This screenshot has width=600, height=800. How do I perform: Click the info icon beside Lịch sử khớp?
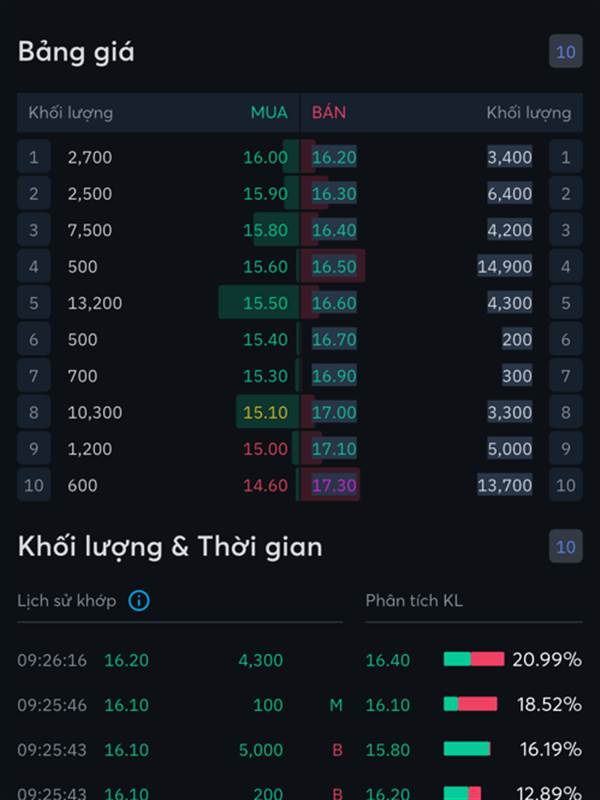coord(139,601)
